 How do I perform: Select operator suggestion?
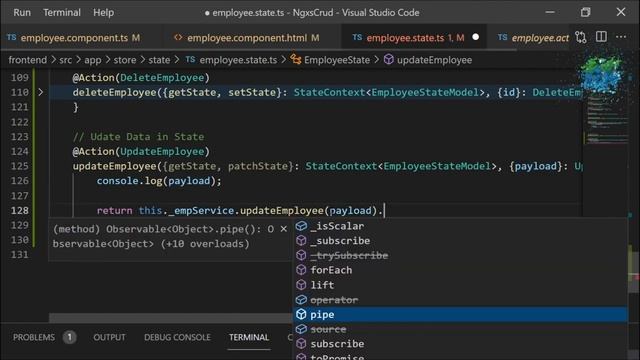click(460, 300)
